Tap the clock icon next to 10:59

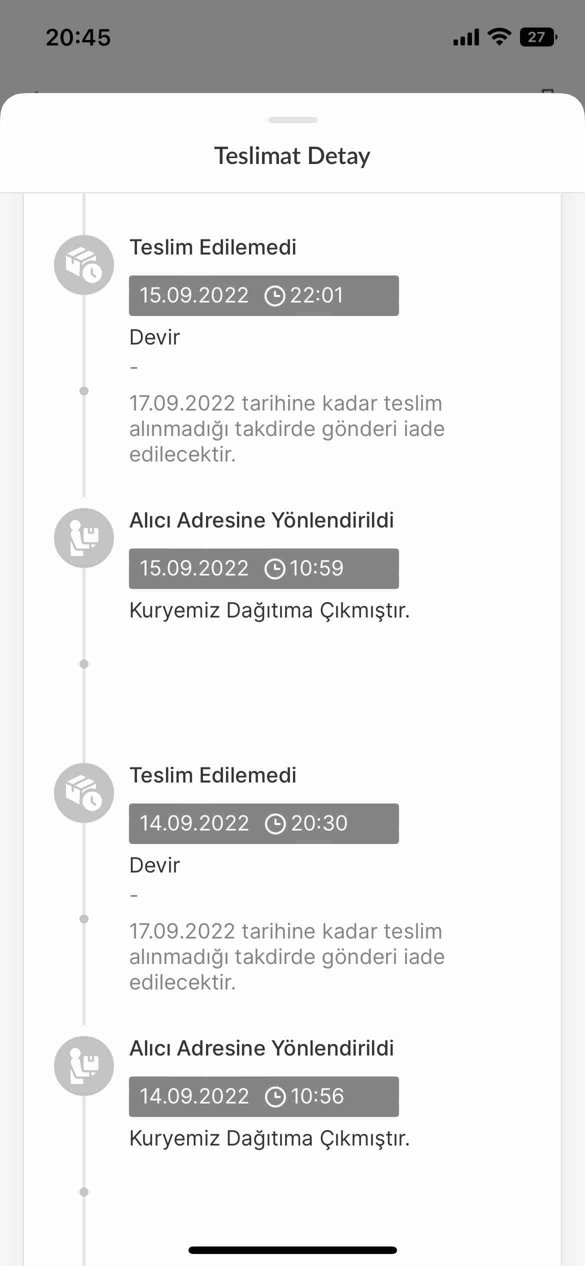[275, 569]
